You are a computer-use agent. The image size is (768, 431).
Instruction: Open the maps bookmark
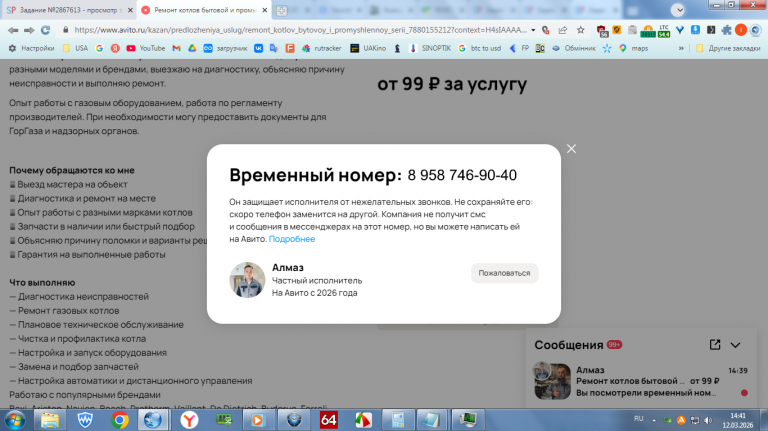click(x=634, y=48)
